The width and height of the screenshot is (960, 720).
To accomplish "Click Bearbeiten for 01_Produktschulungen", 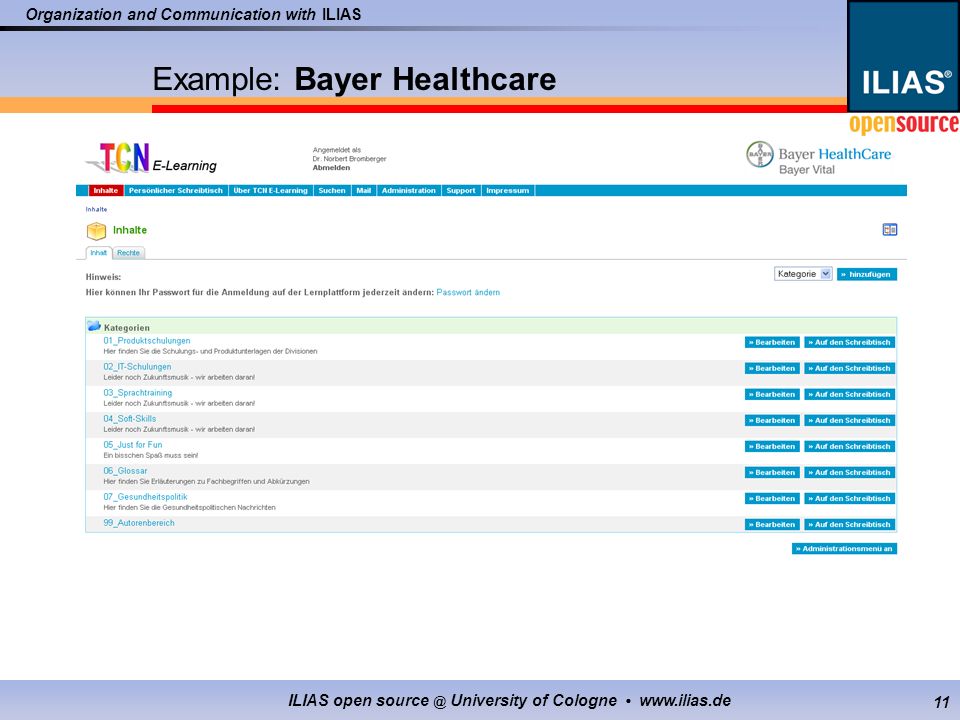I will [x=772, y=342].
